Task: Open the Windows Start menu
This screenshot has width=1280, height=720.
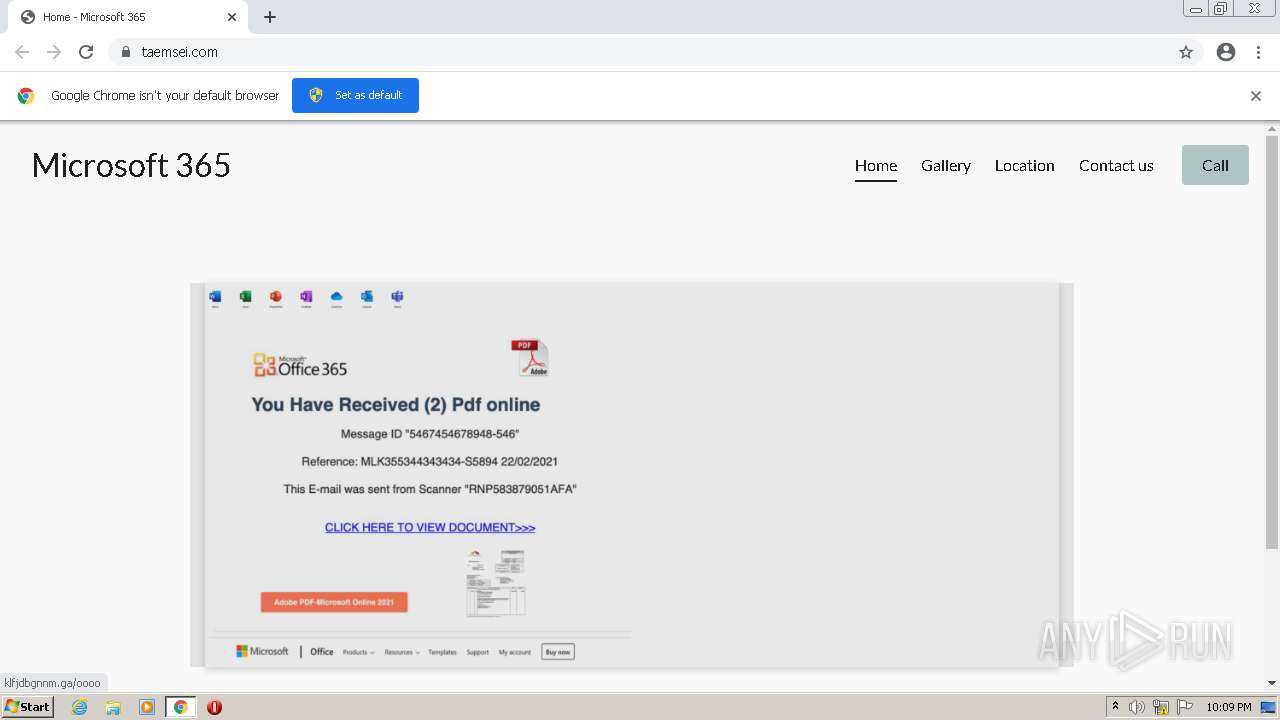Action: 28,707
